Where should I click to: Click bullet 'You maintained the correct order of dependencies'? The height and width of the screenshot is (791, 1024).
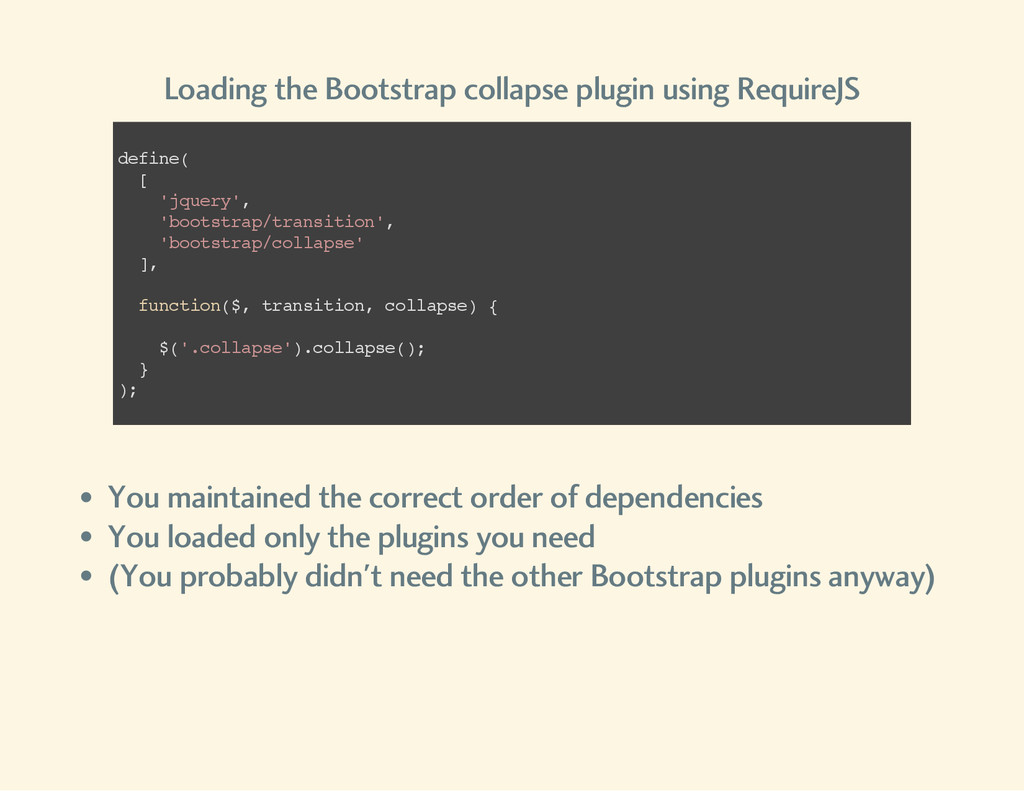[x=435, y=498]
